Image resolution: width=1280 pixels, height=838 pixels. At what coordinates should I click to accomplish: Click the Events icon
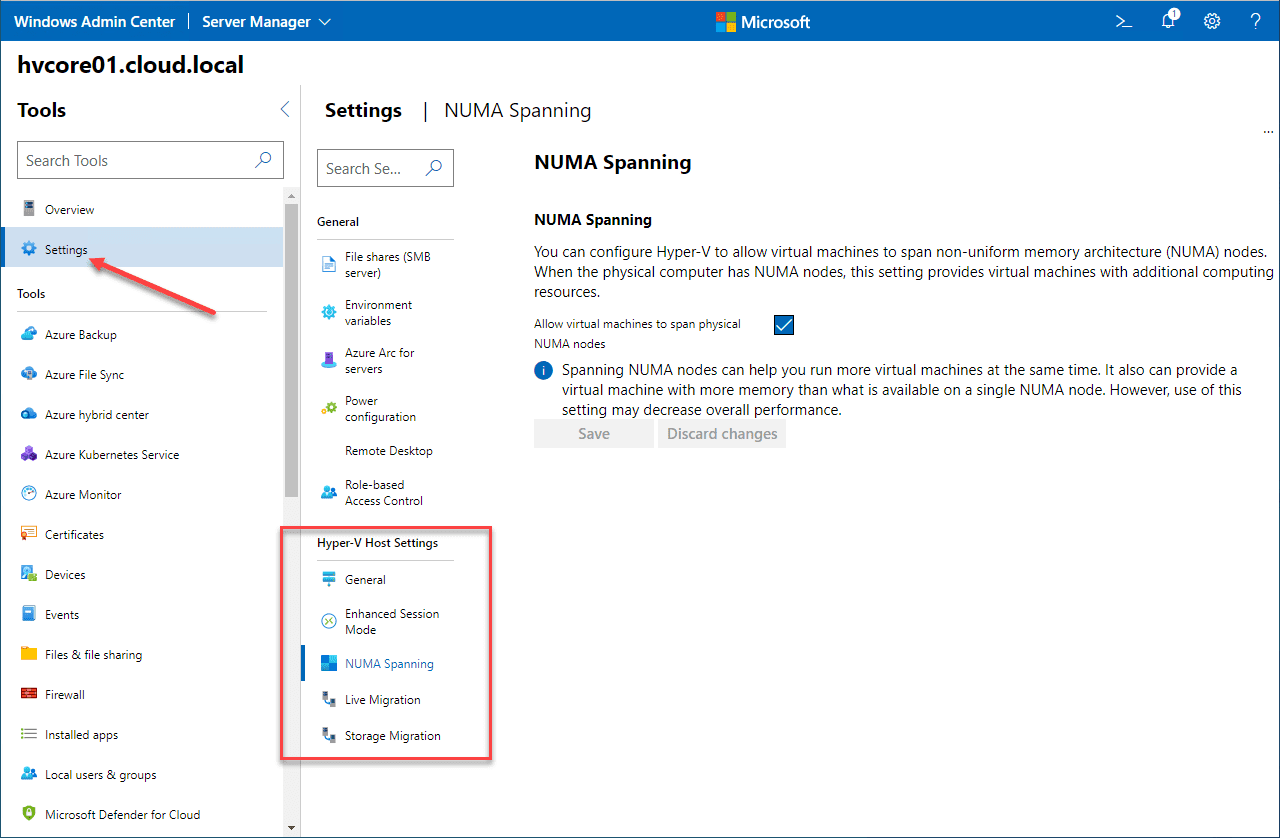pyautogui.click(x=29, y=614)
